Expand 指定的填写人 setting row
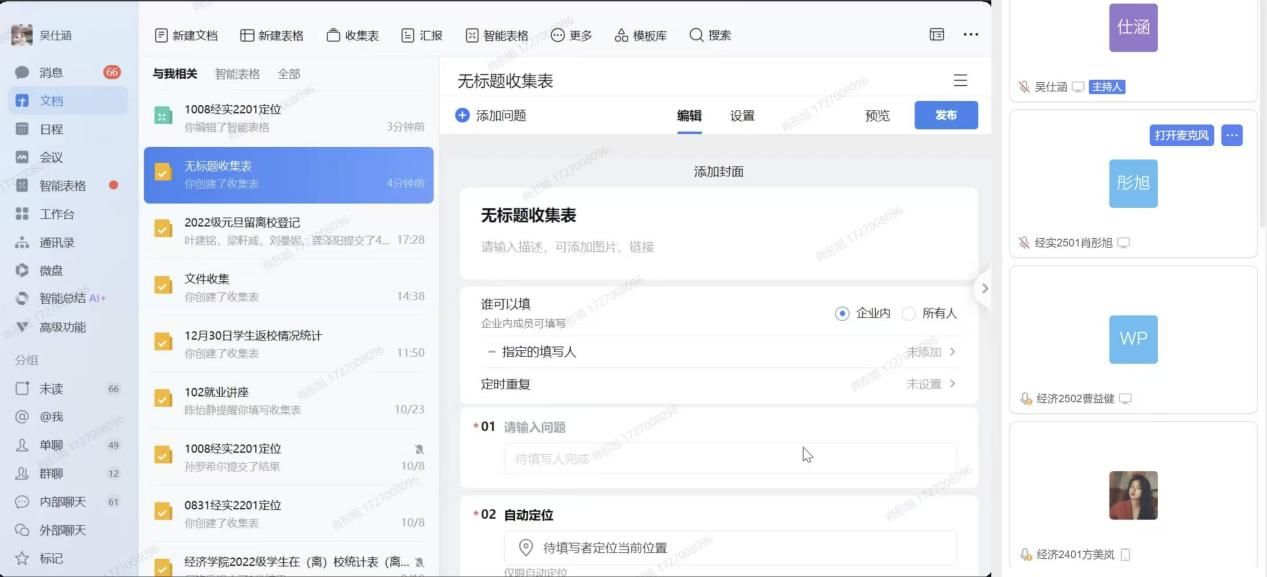The image size is (1267, 577). tap(718, 352)
